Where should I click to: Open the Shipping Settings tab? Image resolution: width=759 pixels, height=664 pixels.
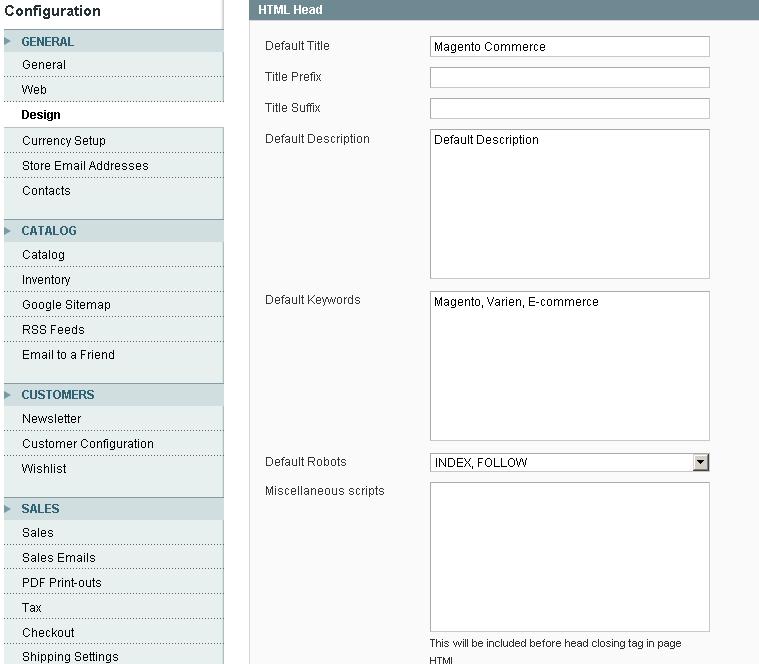[x=114, y=656]
